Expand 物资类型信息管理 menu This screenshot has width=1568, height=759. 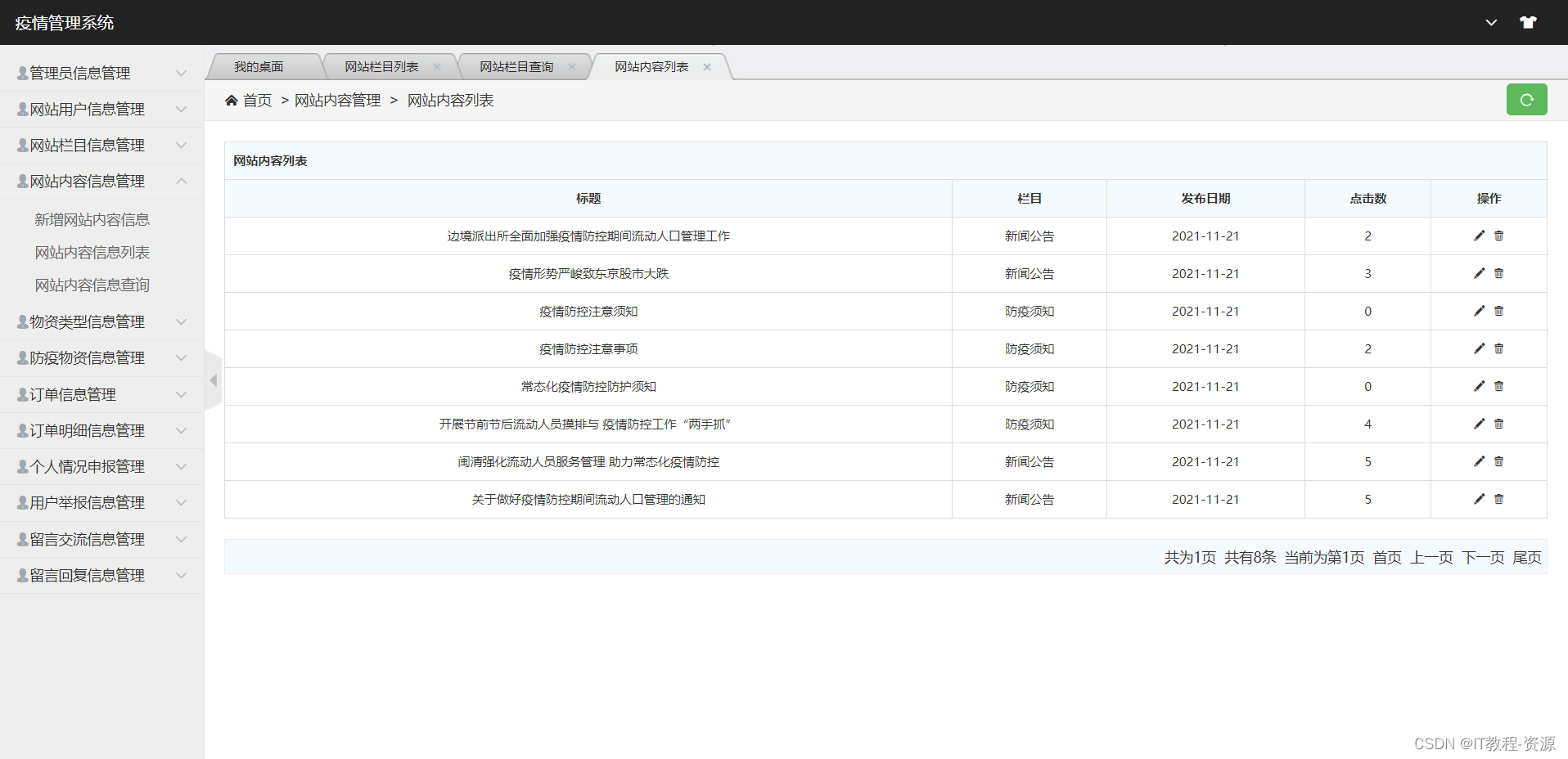(101, 321)
